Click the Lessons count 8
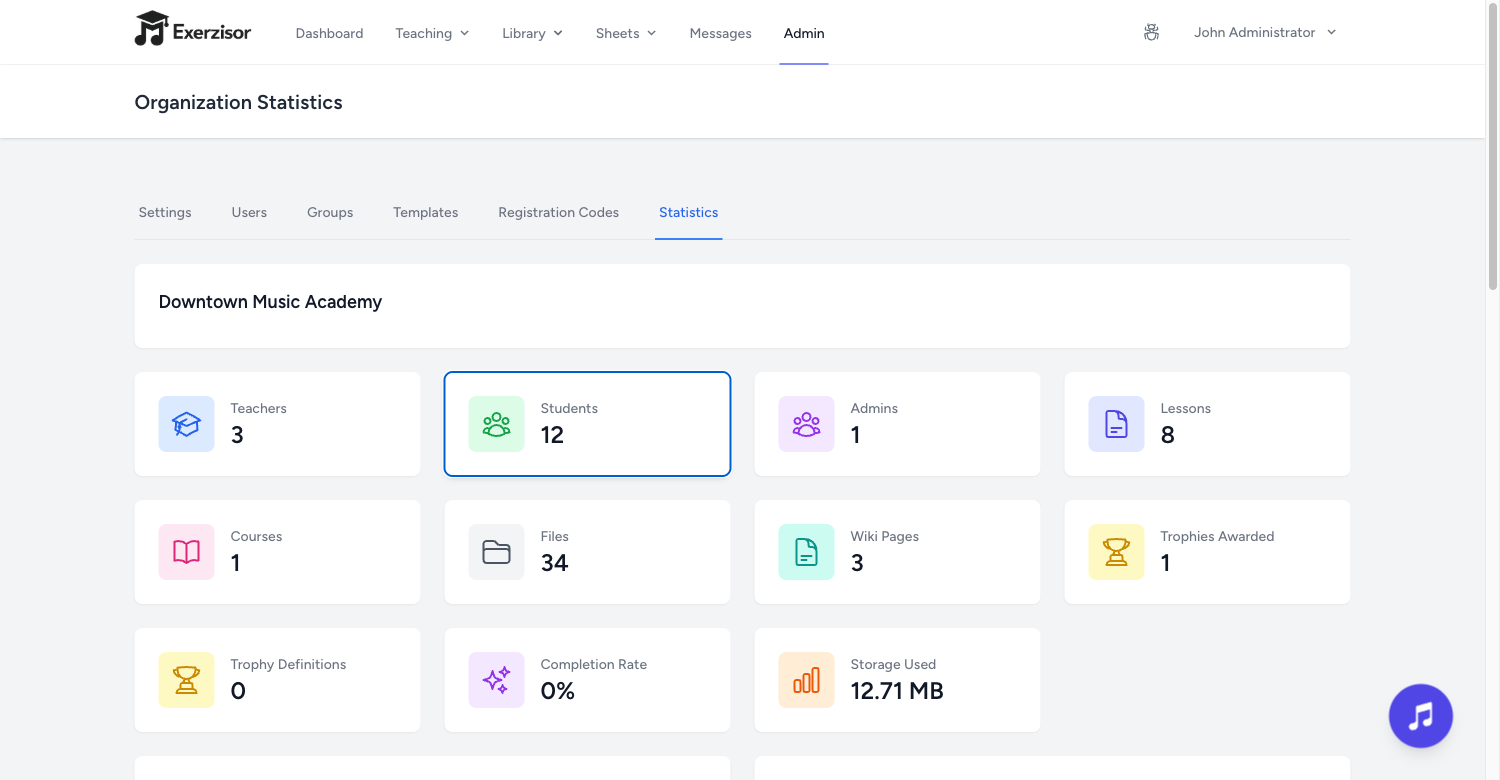This screenshot has width=1500, height=780. (x=1167, y=435)
